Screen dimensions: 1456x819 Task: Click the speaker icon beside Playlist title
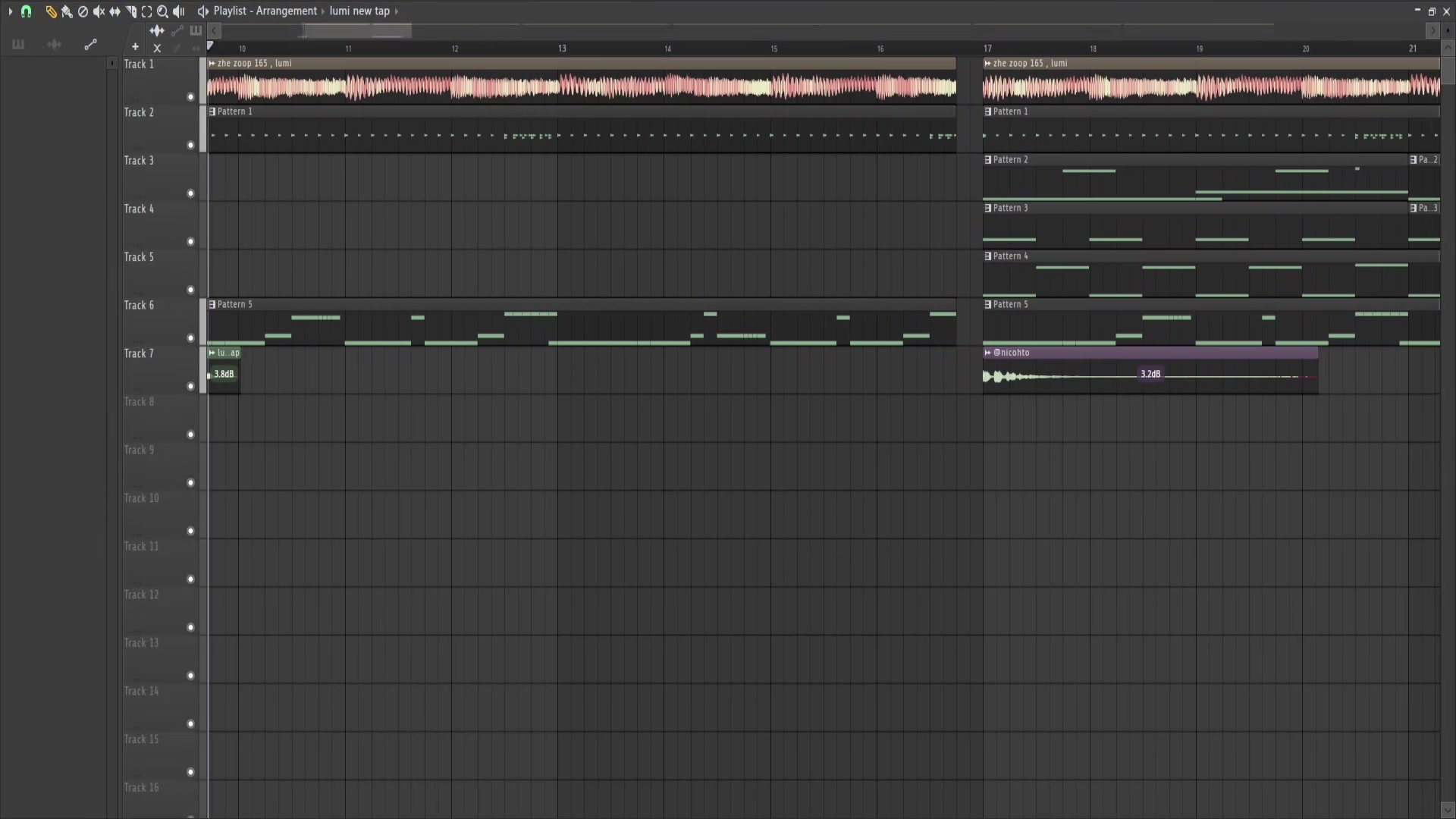(x=202, y=11)
